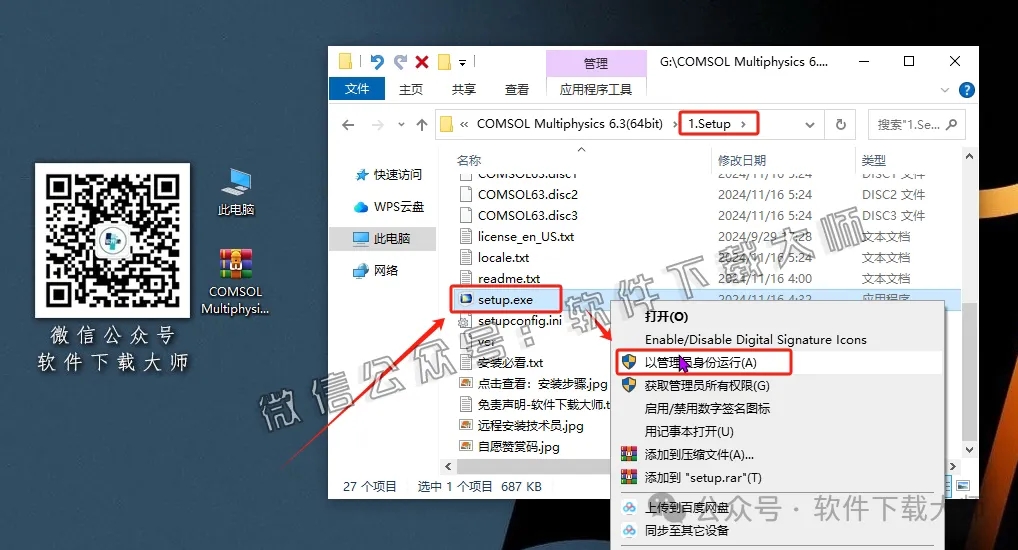The width and height of the screenshot is (1018, 550).
Task: Click the 管理 contextual tab header
Action: pyautogui.click(x=596, y=63)
